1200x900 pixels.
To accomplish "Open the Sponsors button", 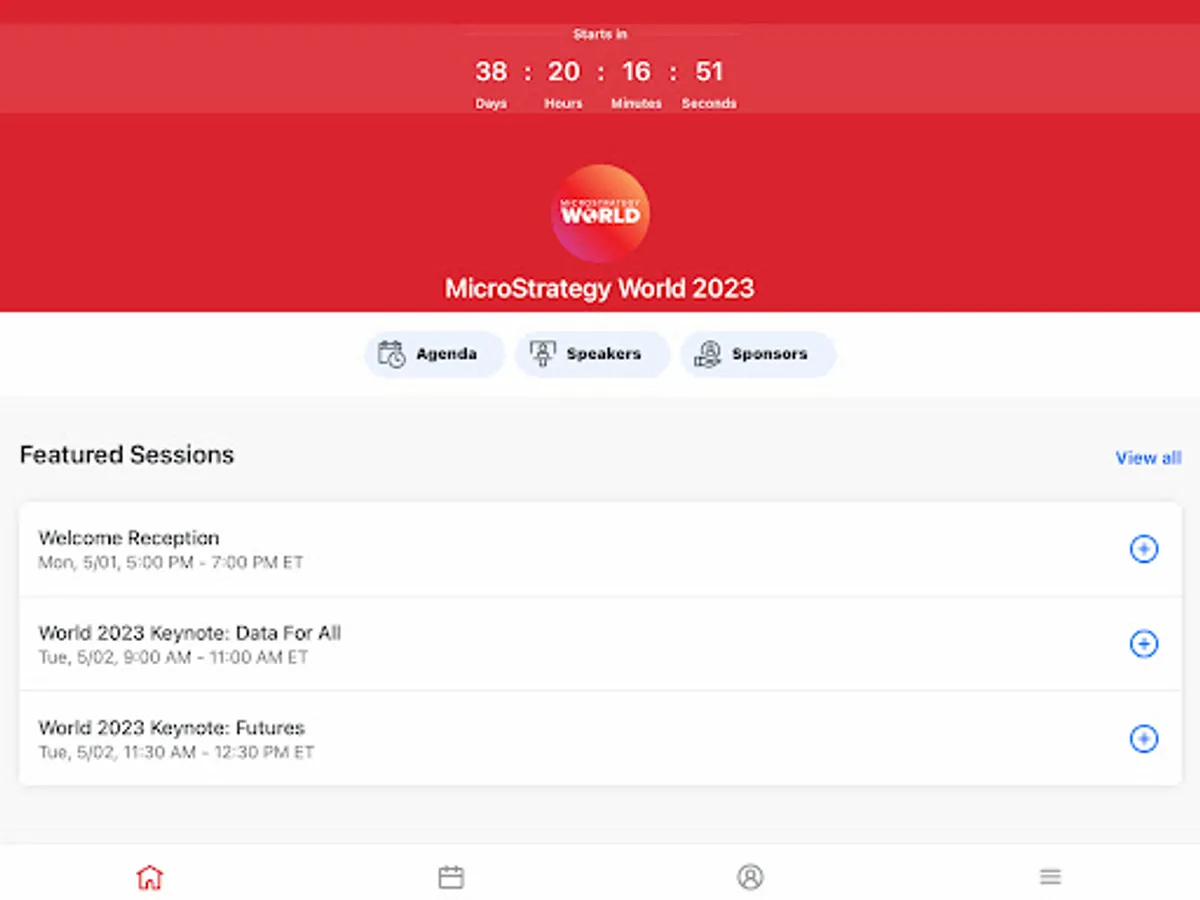I will click(x=758, y=354).
